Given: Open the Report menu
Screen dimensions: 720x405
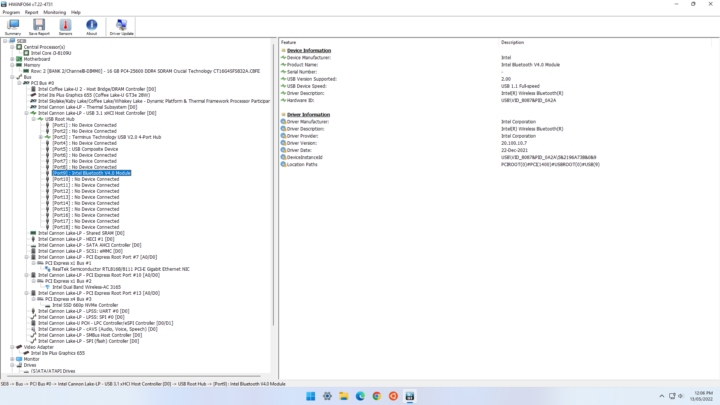Looking at the screenshot, I should (32, 12).
